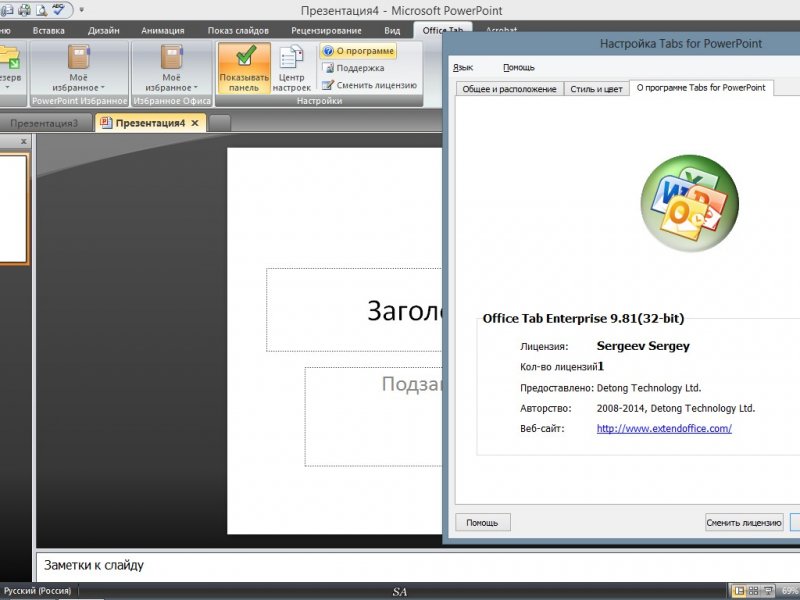Select the Вид ribbon tab
This screenshot has width=800, height=600.
[392, 31]
